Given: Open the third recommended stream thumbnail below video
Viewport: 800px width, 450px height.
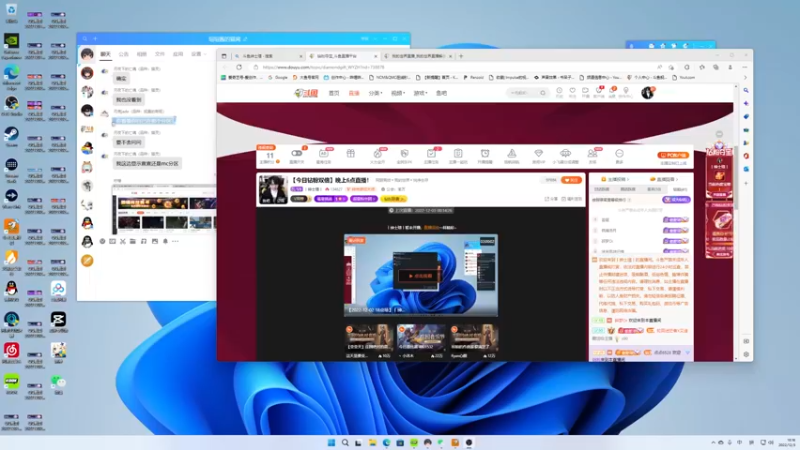Looking at the screenshot, I should click(x=473, y=337).
